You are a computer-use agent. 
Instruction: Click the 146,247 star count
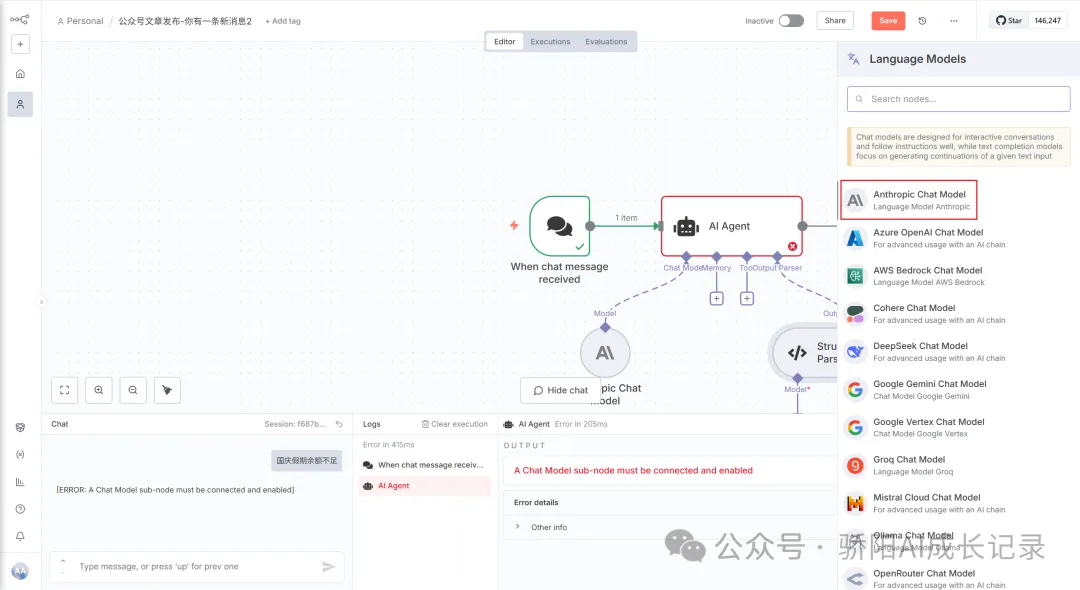(x=1048, y=21)
